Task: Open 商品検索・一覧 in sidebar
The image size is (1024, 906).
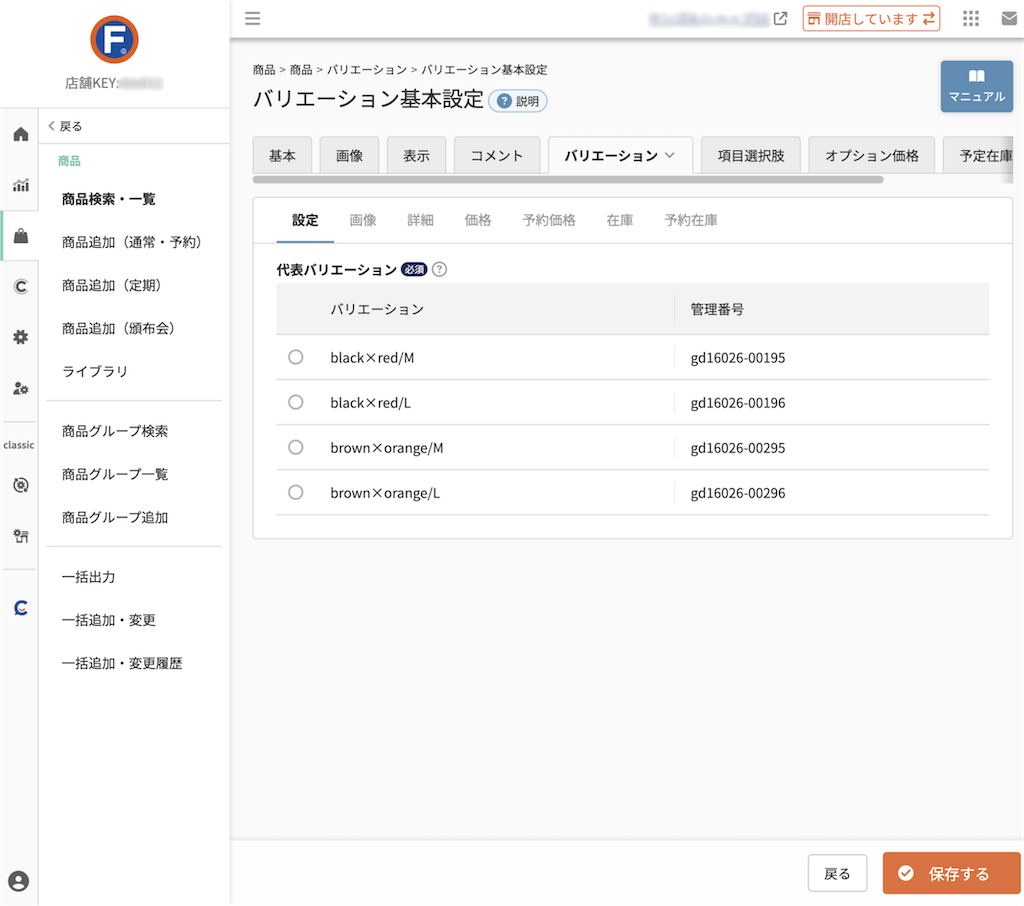Action: click(x=108, y=199)
